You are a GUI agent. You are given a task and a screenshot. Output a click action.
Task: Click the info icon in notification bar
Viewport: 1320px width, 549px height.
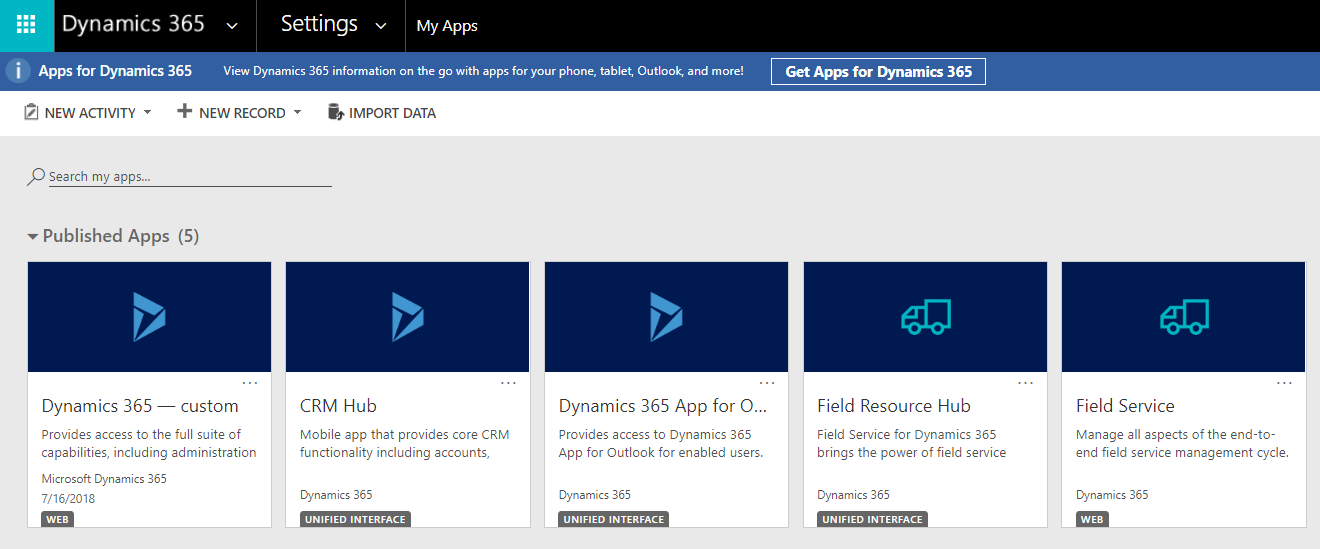click(x=18, y=71)
